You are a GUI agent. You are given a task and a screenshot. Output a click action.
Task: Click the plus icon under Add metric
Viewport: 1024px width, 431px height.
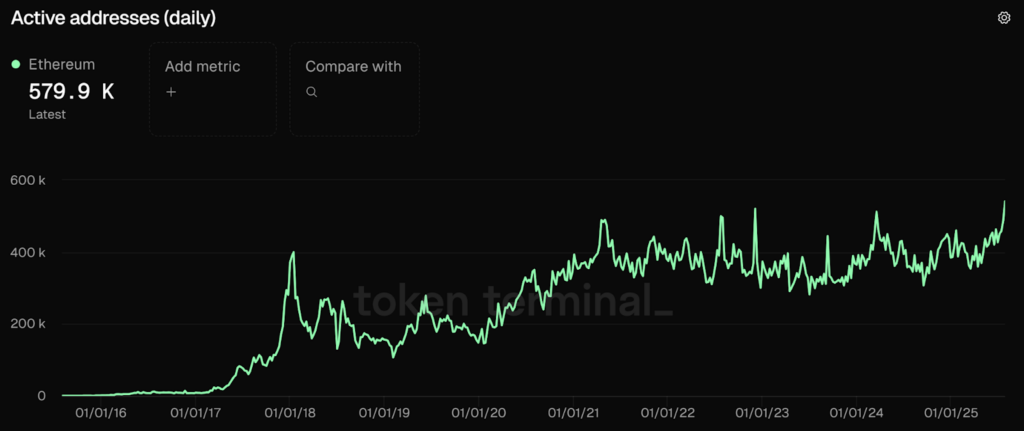click(x=171, y=92)
